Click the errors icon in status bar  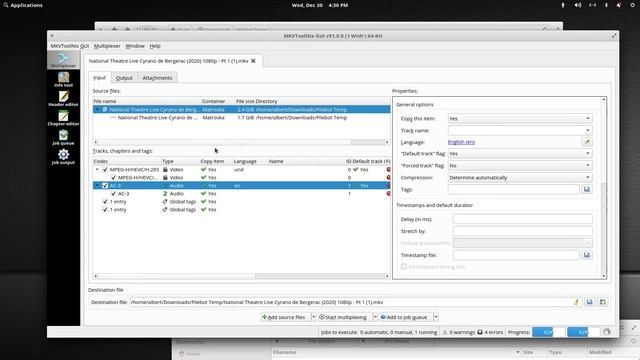pos(480,332)
